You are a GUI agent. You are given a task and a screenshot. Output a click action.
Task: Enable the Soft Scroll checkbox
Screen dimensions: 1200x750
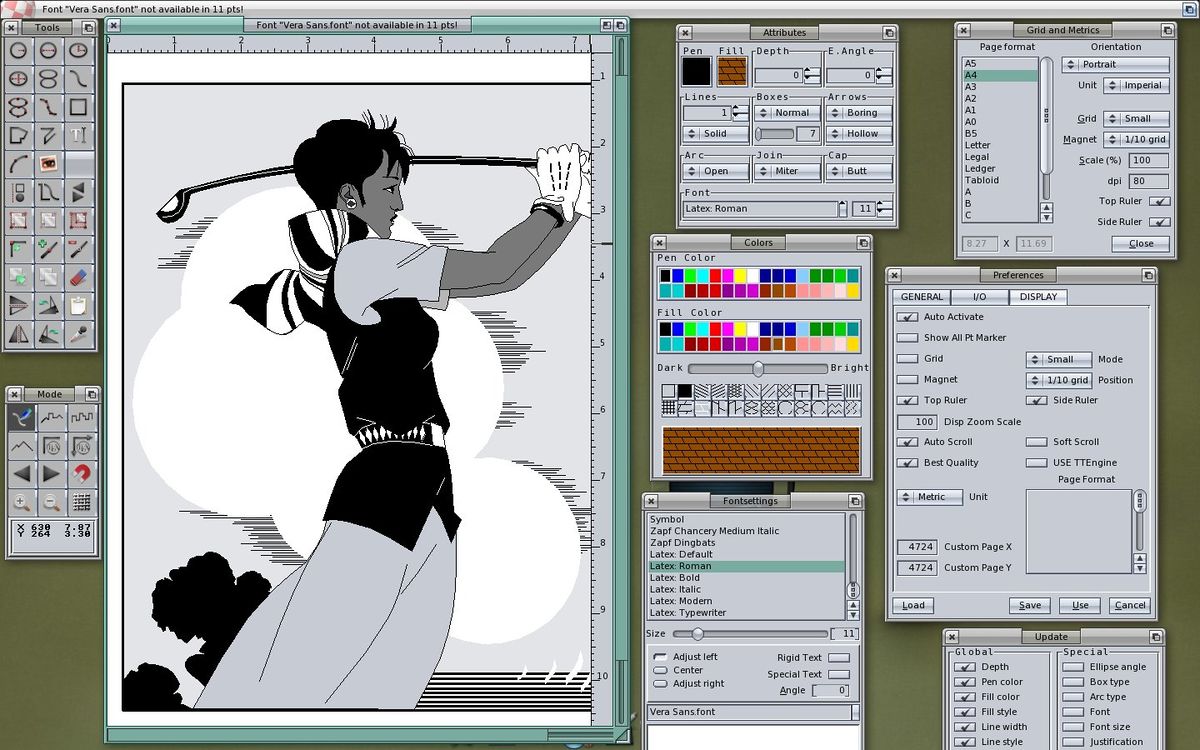1036,442
